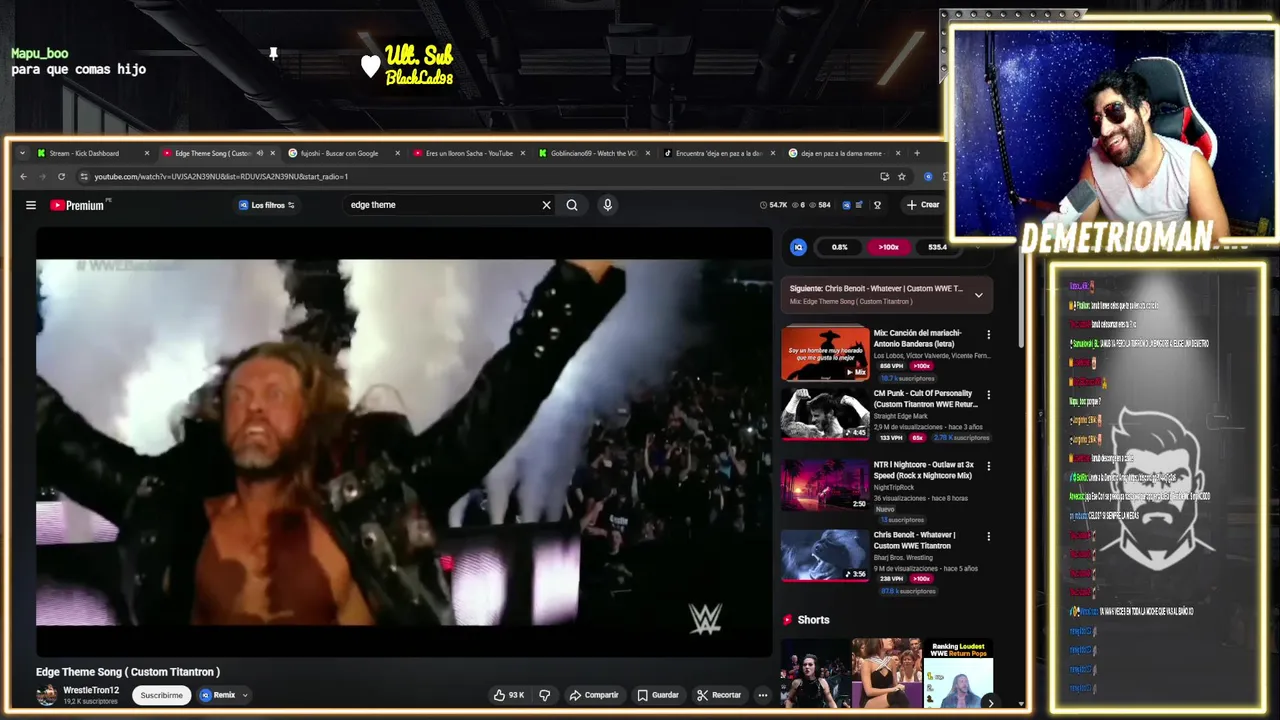Click the Edge theme video player
This screenshot has height=720, width=1280.
404,442
